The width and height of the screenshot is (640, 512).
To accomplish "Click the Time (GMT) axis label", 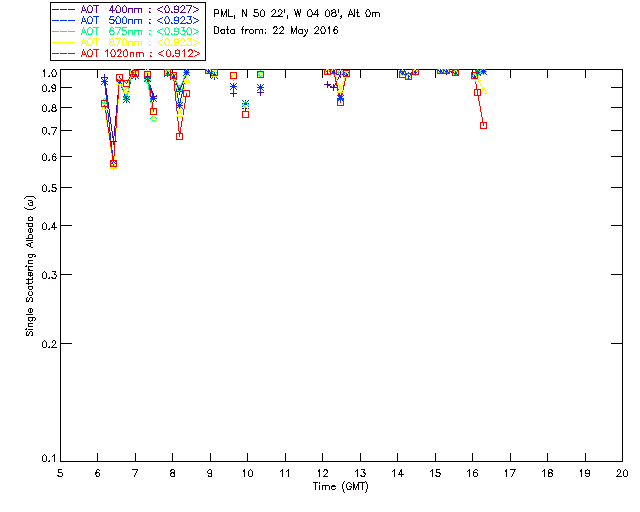I will [x=341, y=486].
